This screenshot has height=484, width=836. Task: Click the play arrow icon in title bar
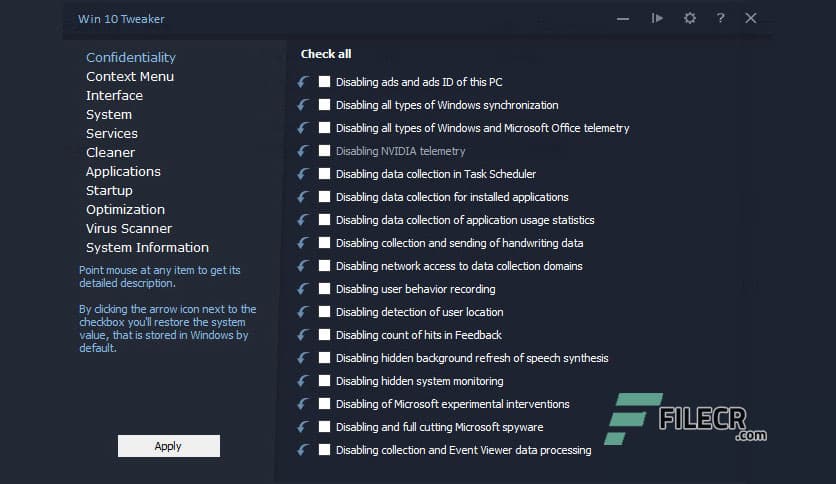pos(657,18)
